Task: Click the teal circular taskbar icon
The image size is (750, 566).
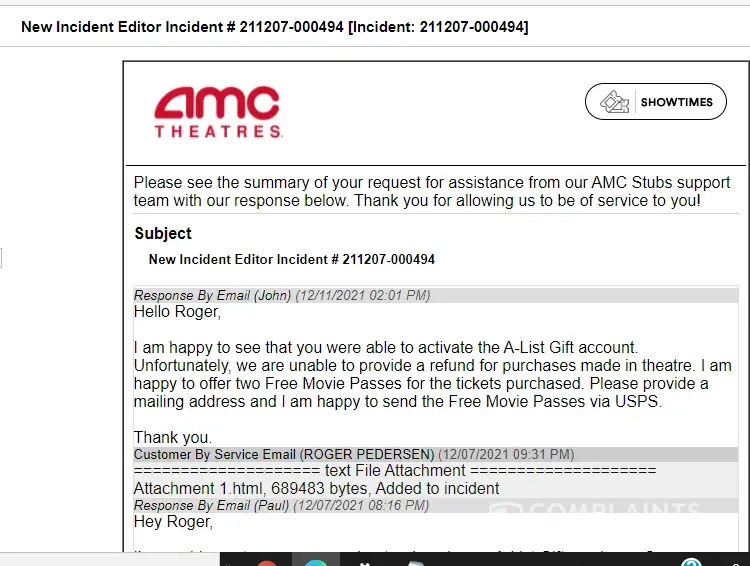Action: coord(315,561)
